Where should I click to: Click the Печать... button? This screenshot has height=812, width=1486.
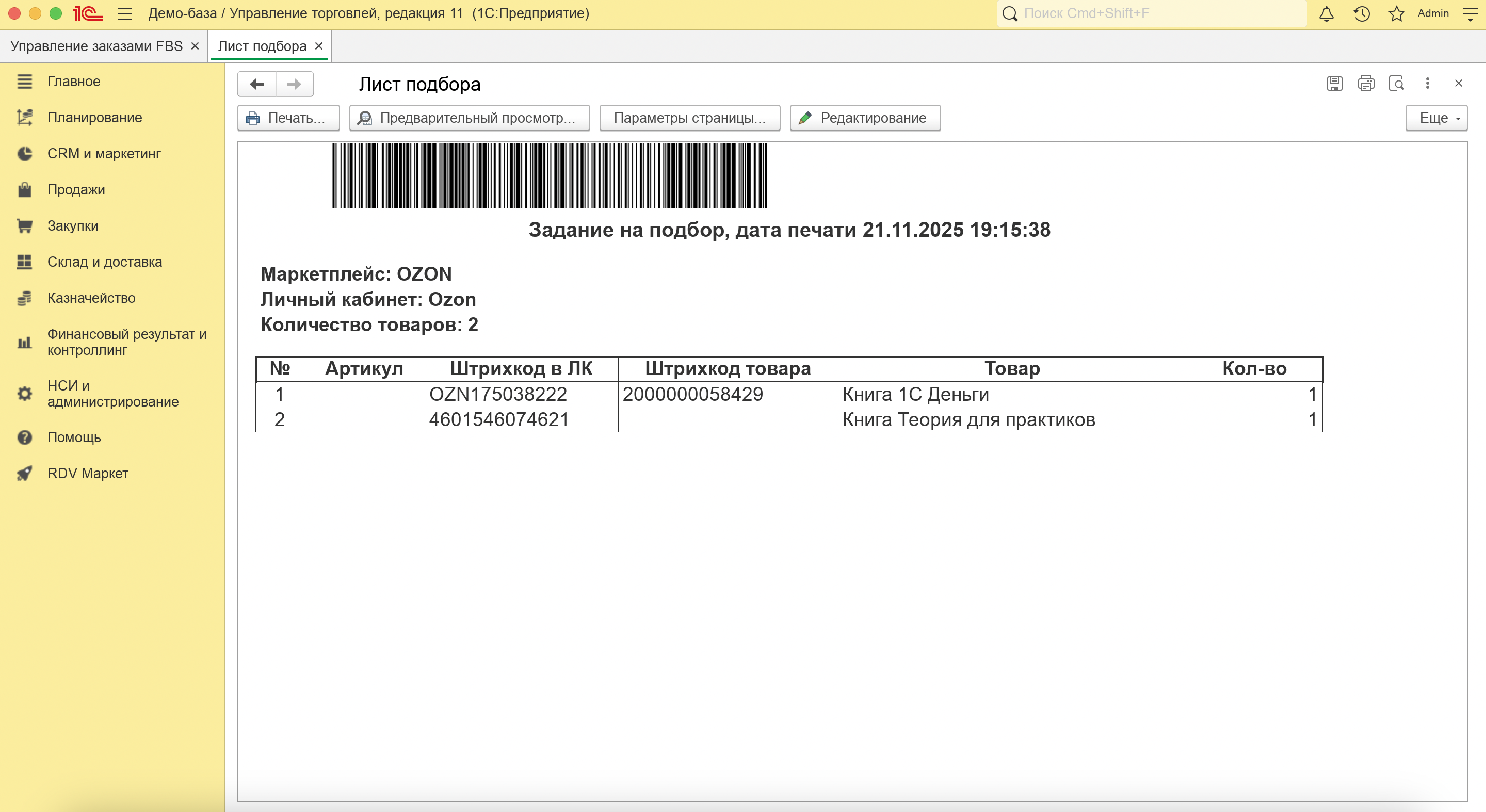tap(288, 118)
